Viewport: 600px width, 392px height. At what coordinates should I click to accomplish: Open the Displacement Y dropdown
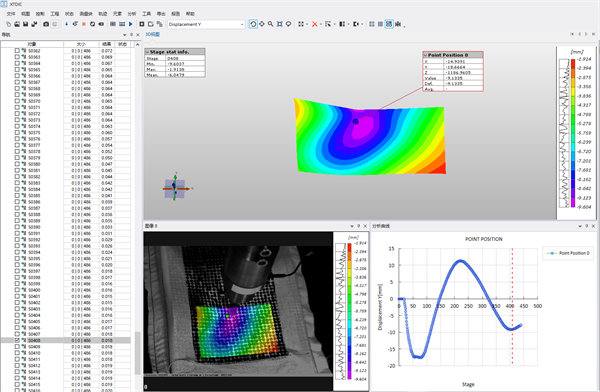[206, 24]
